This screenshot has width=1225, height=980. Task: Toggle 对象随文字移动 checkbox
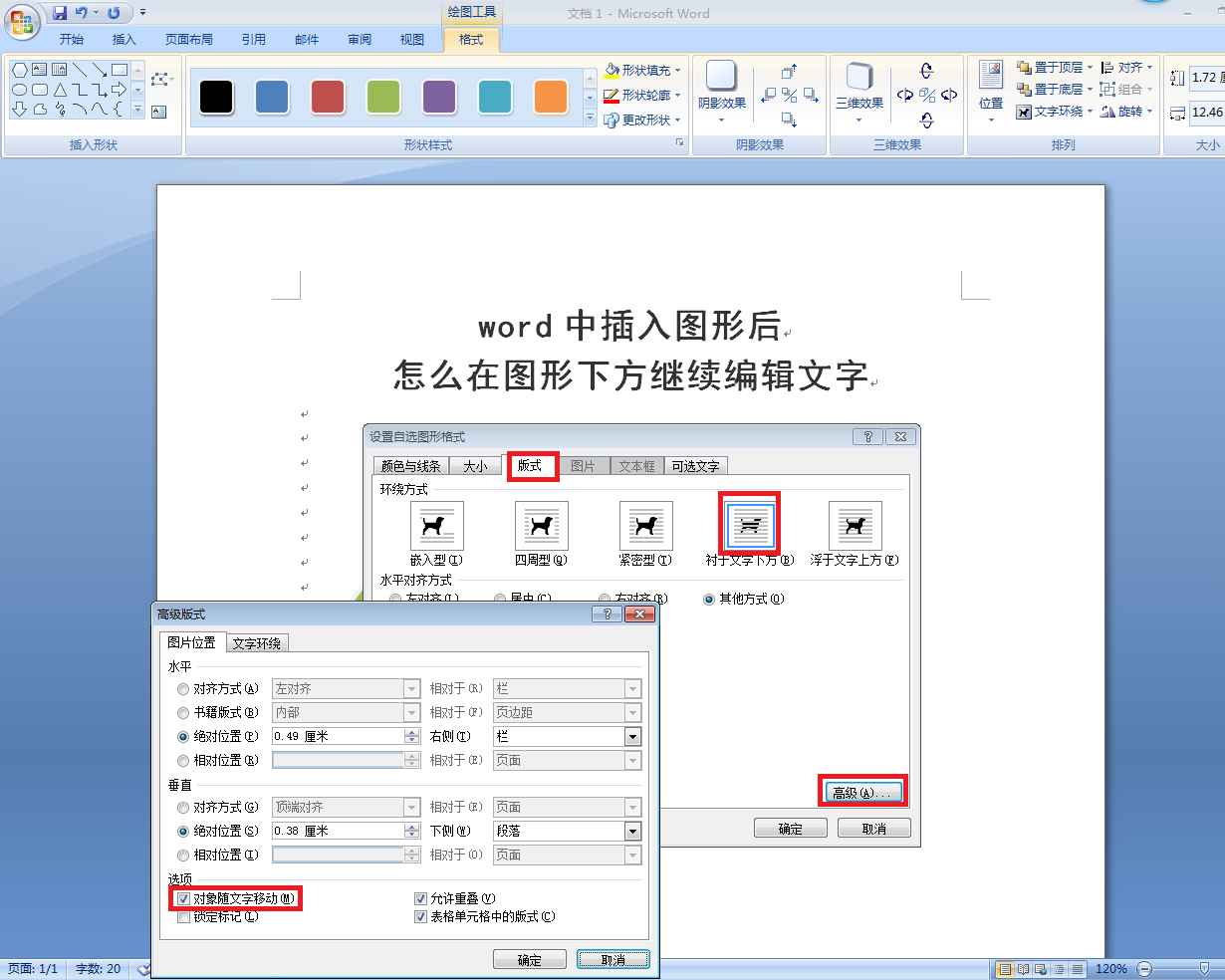[183, 898]
